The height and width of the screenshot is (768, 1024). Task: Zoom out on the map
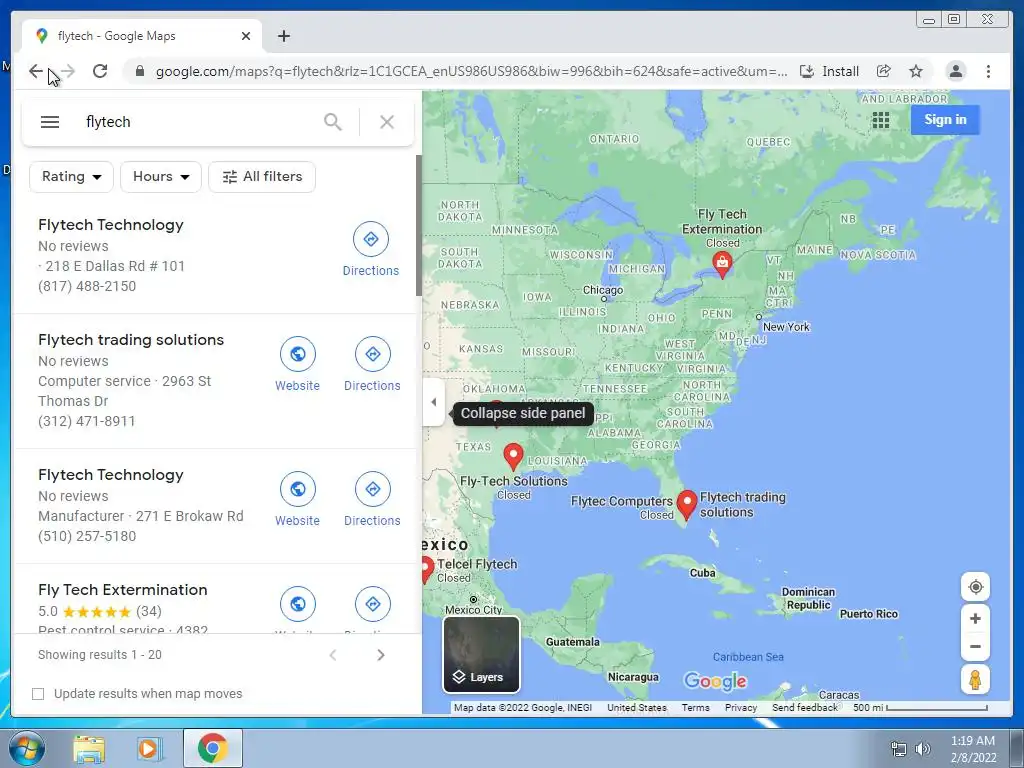pos(976,647)
